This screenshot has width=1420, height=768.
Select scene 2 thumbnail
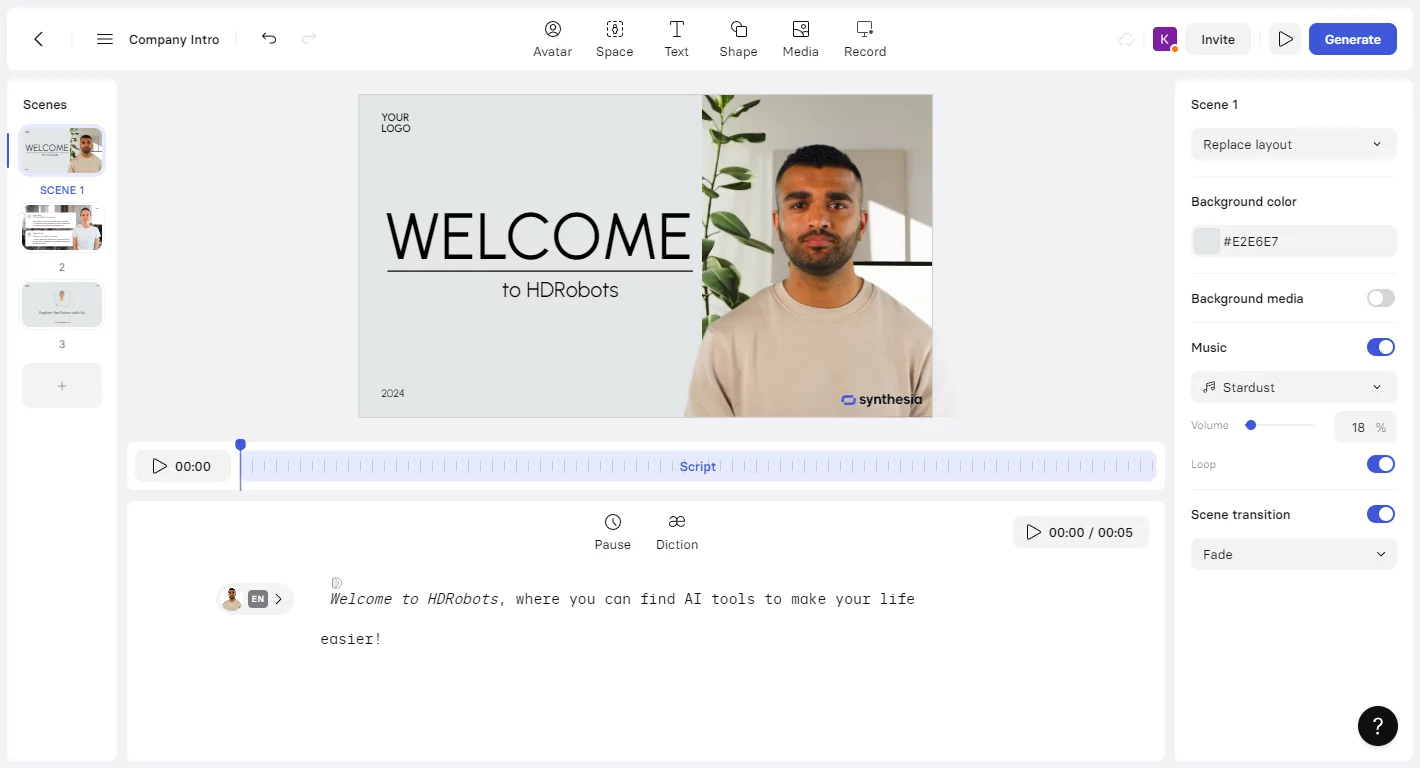tap(62, 228)
